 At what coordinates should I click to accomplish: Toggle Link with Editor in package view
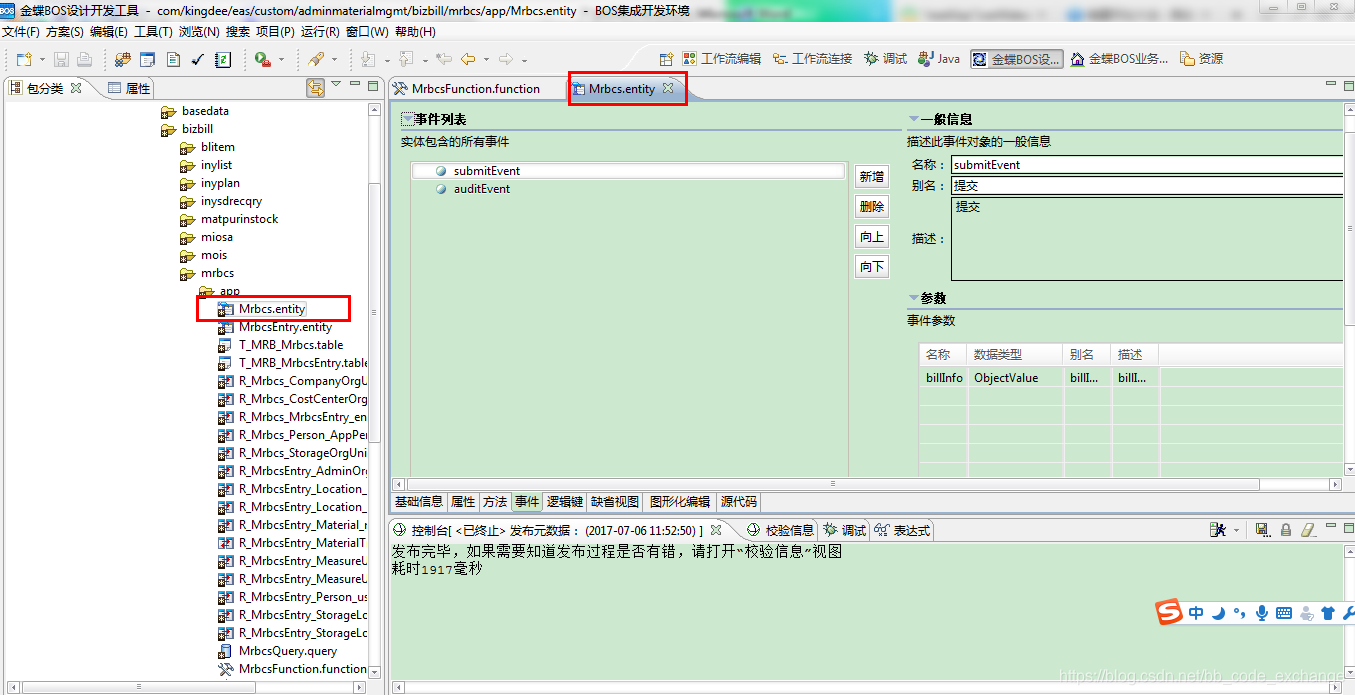(x=316, y=88)
